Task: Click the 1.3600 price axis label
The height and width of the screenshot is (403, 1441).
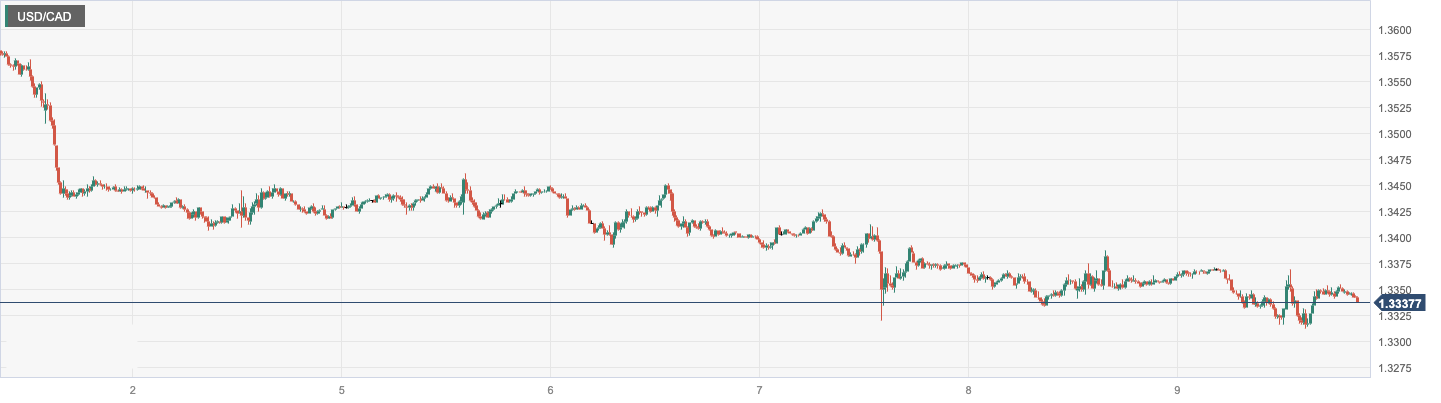Action: pyautogui.click(x=1394, y=30)
